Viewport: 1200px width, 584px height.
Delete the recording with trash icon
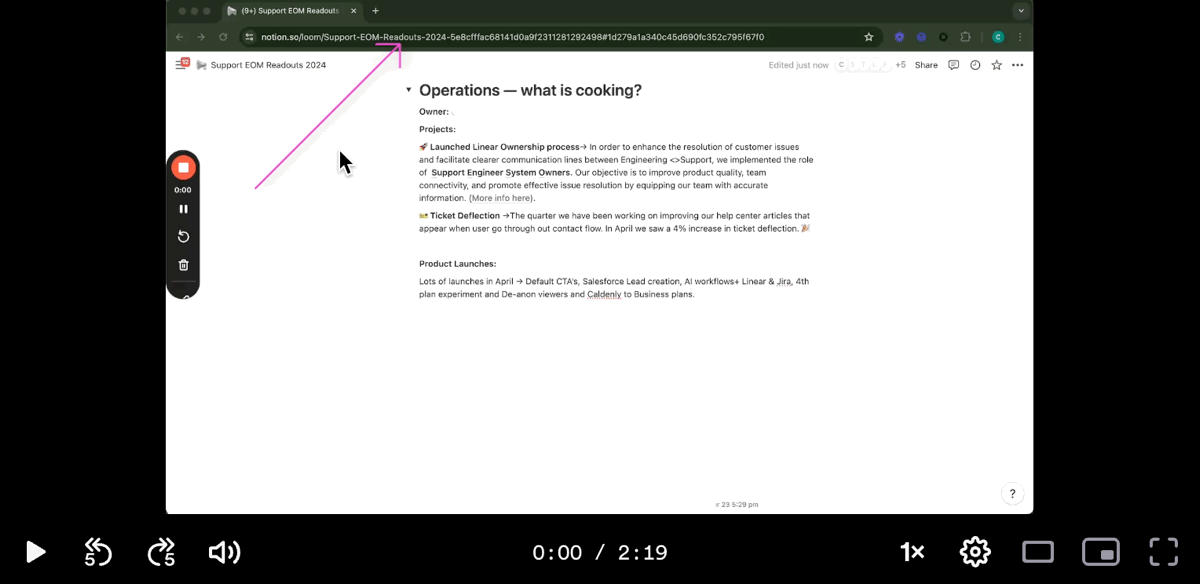click(183, 265)
